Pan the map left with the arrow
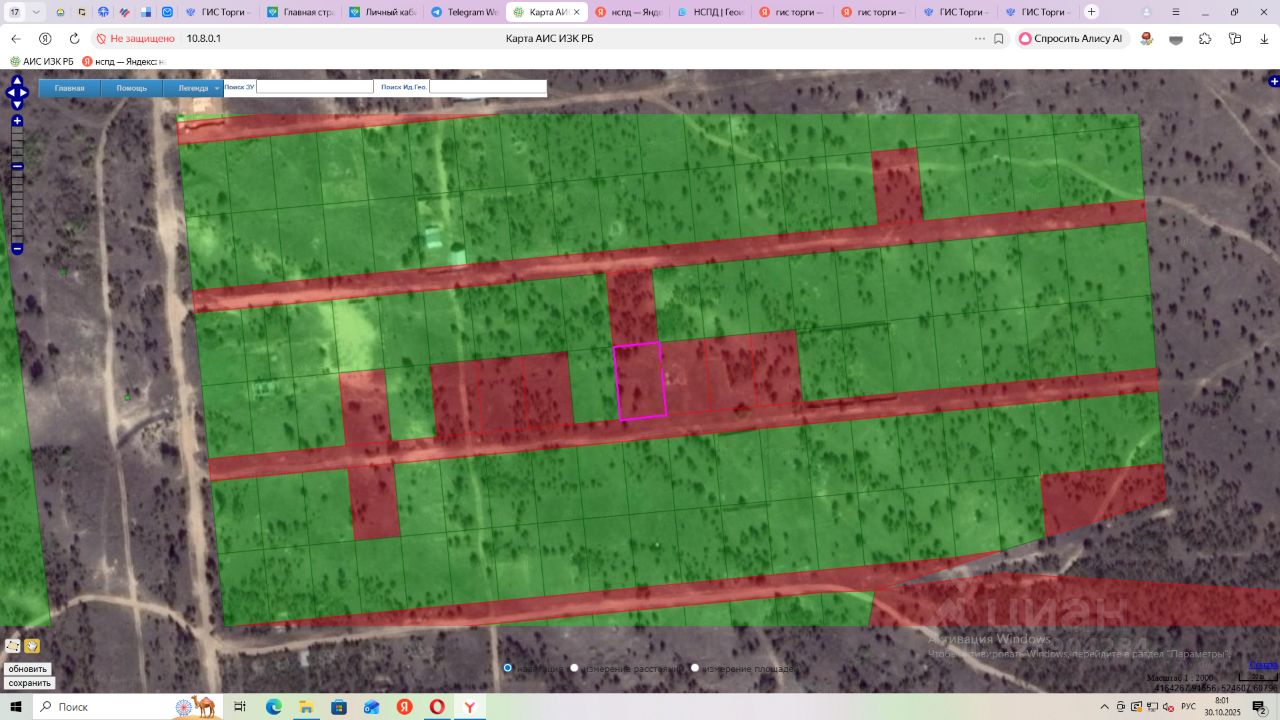 pos(9,93)
